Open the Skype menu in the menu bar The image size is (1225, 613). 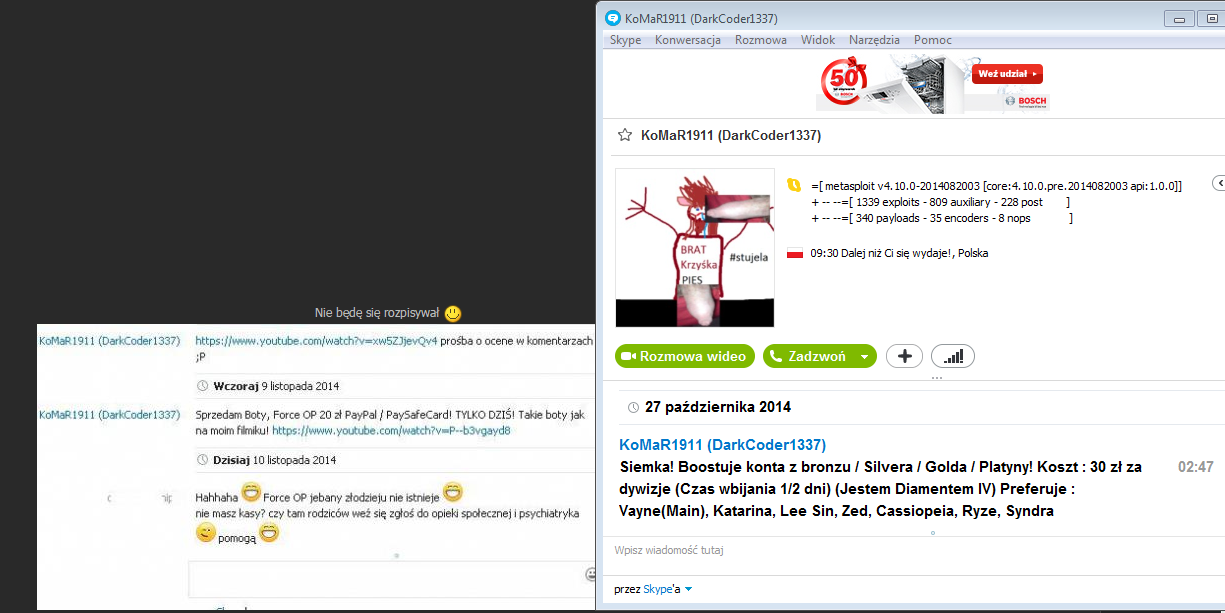pos(625,40)
